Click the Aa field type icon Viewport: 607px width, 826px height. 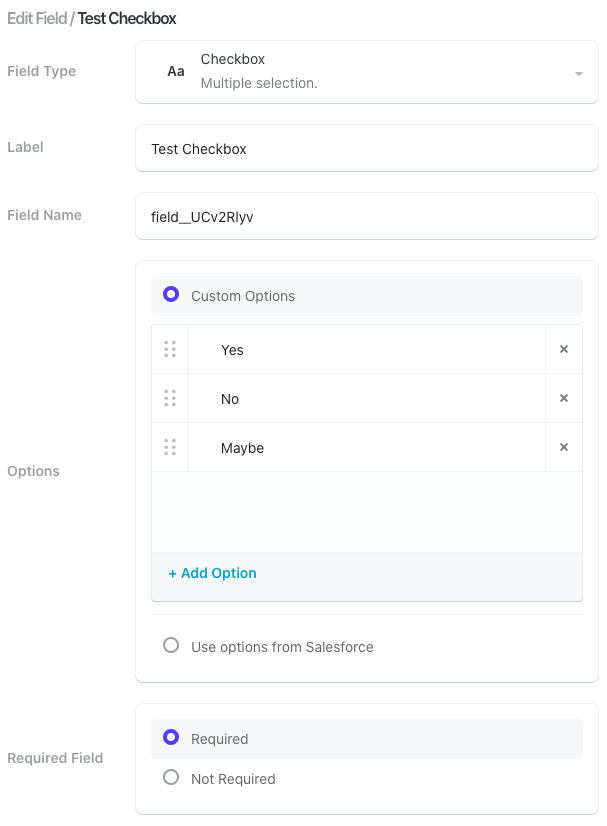coord(176,72)
